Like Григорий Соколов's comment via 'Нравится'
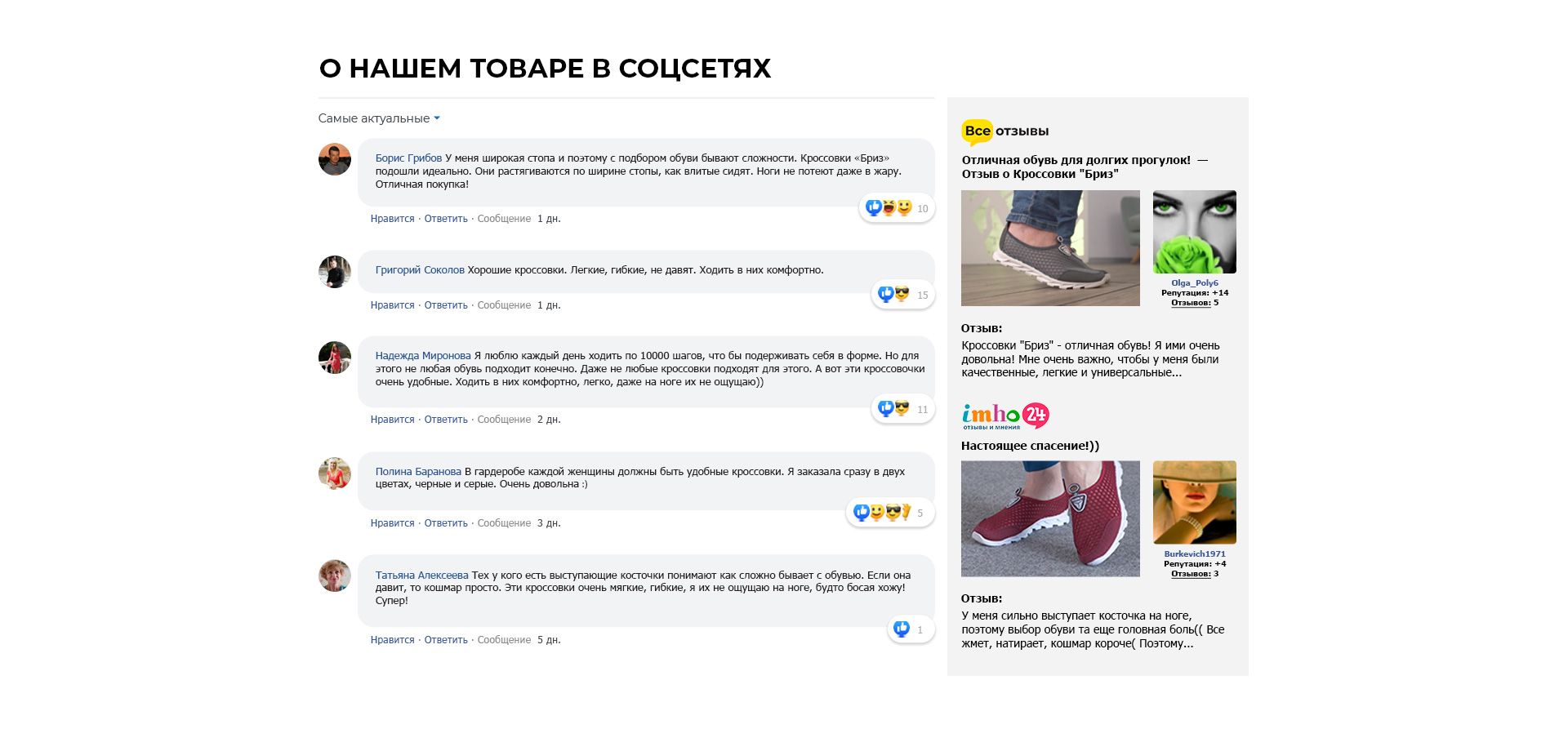1568x729 pixels. [x=392, y=305]
